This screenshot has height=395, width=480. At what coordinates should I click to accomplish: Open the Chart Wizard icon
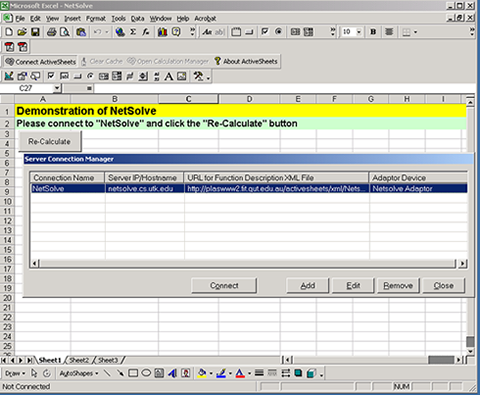162,32
